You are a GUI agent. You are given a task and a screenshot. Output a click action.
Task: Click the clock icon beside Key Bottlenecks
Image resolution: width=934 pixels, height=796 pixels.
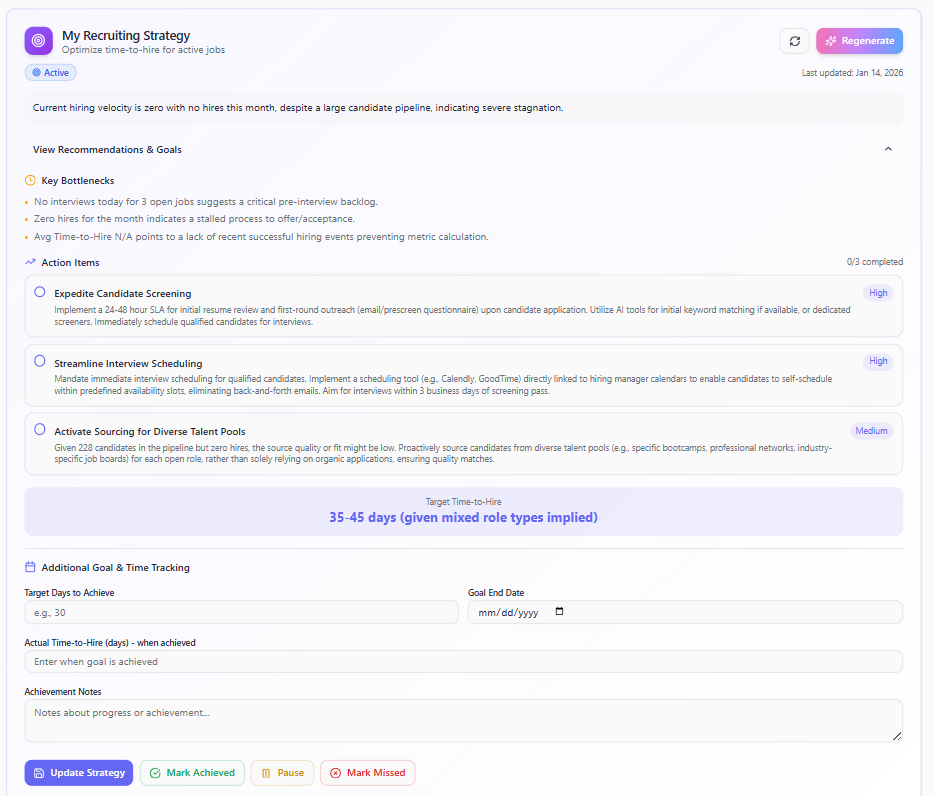[x=30, y=181]
